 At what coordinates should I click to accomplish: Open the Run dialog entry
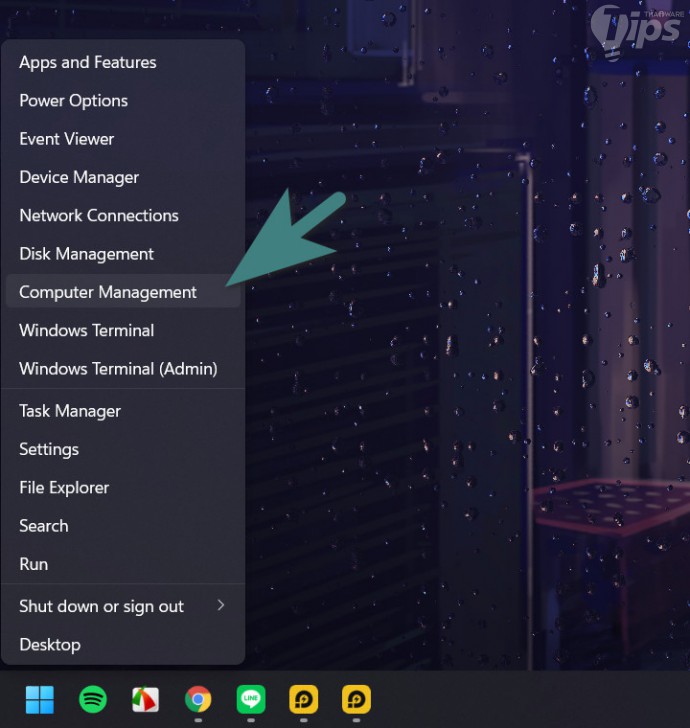tap(123, 564)
